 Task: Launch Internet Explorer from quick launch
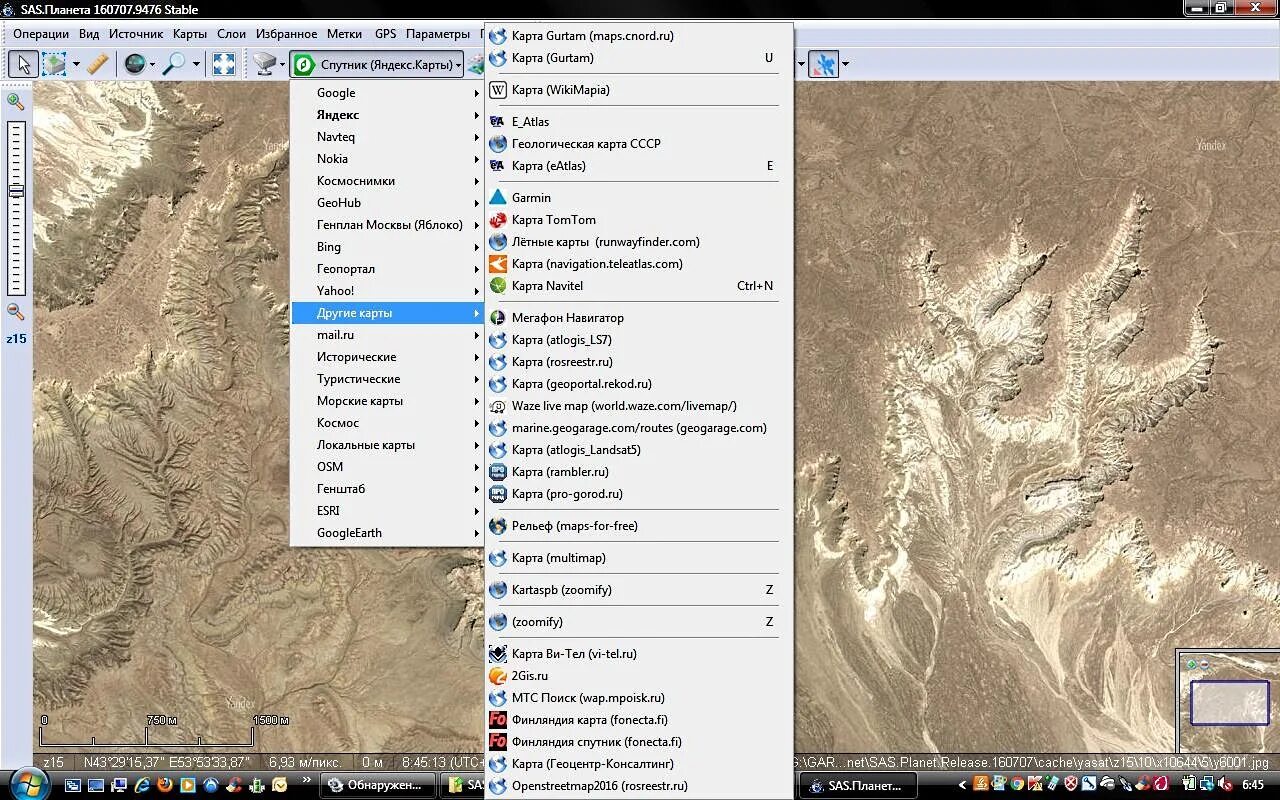pyautogui.click(x=142, y=785)
